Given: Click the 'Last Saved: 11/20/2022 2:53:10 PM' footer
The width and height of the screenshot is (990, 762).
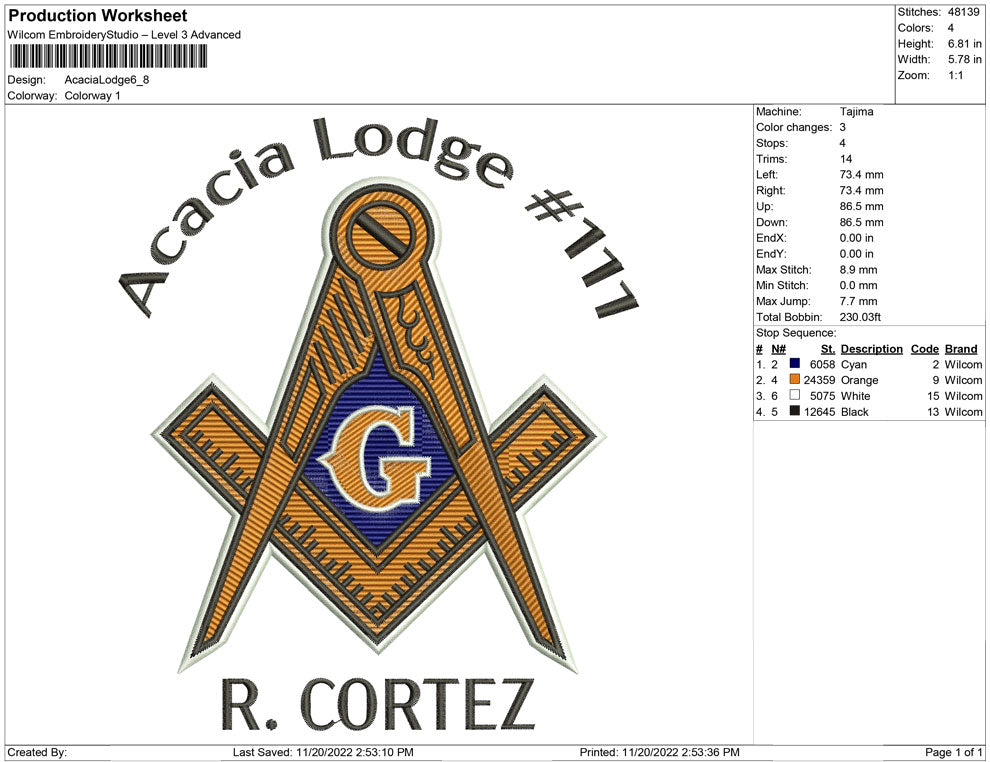Looking at the screenshot, I should pos(323,752).
